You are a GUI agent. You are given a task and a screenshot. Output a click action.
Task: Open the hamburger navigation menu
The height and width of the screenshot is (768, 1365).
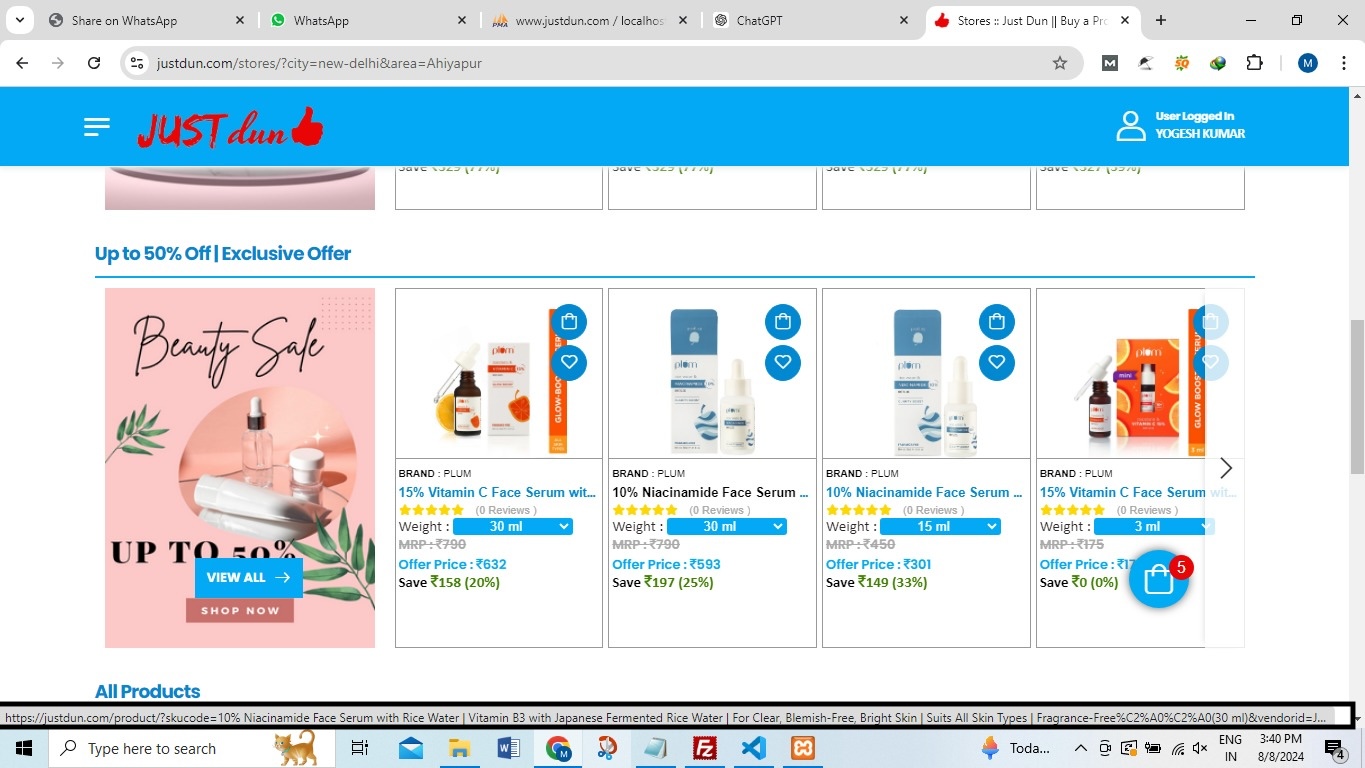click(97, 127)
